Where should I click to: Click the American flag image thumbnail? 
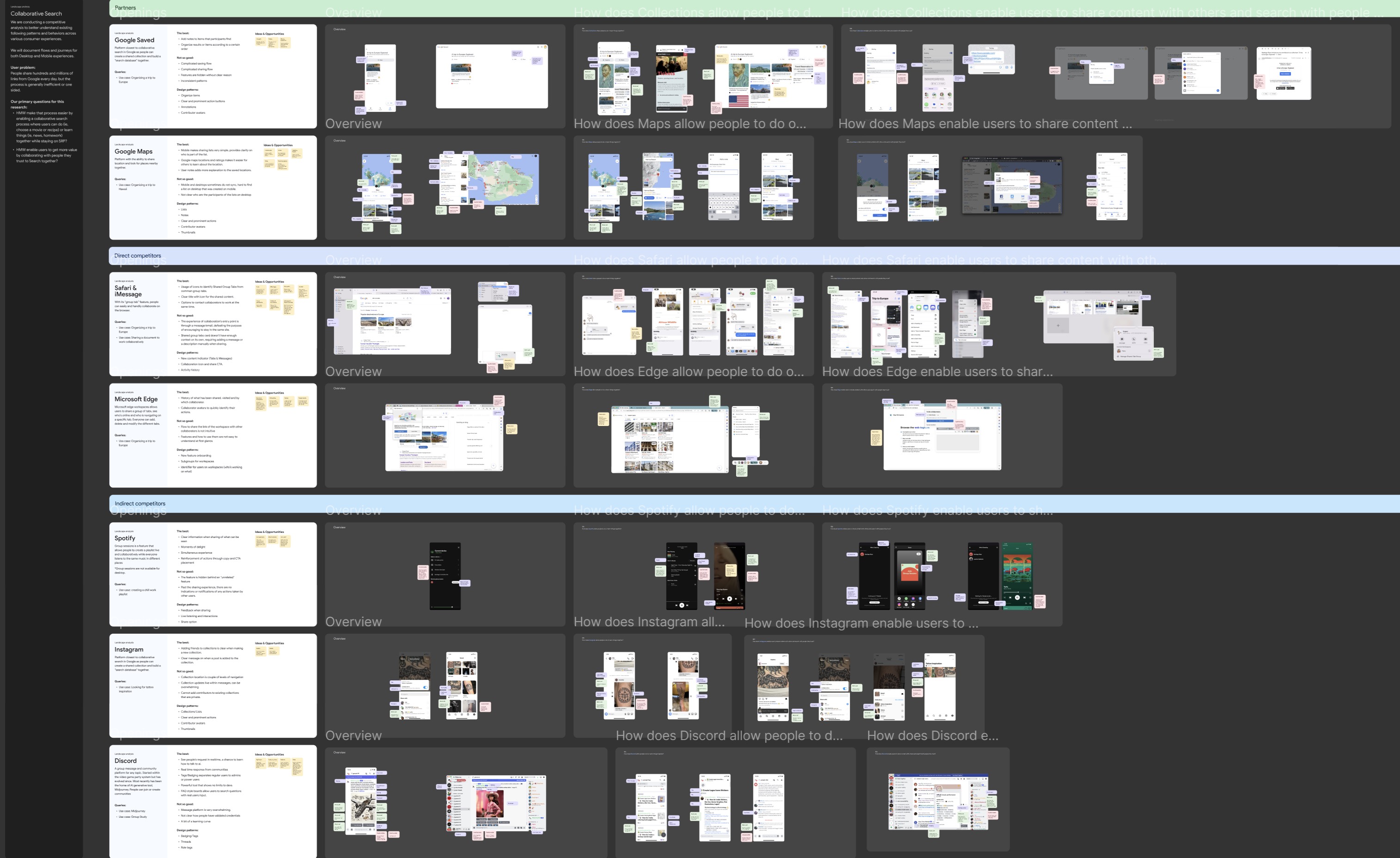pos(738,101)
